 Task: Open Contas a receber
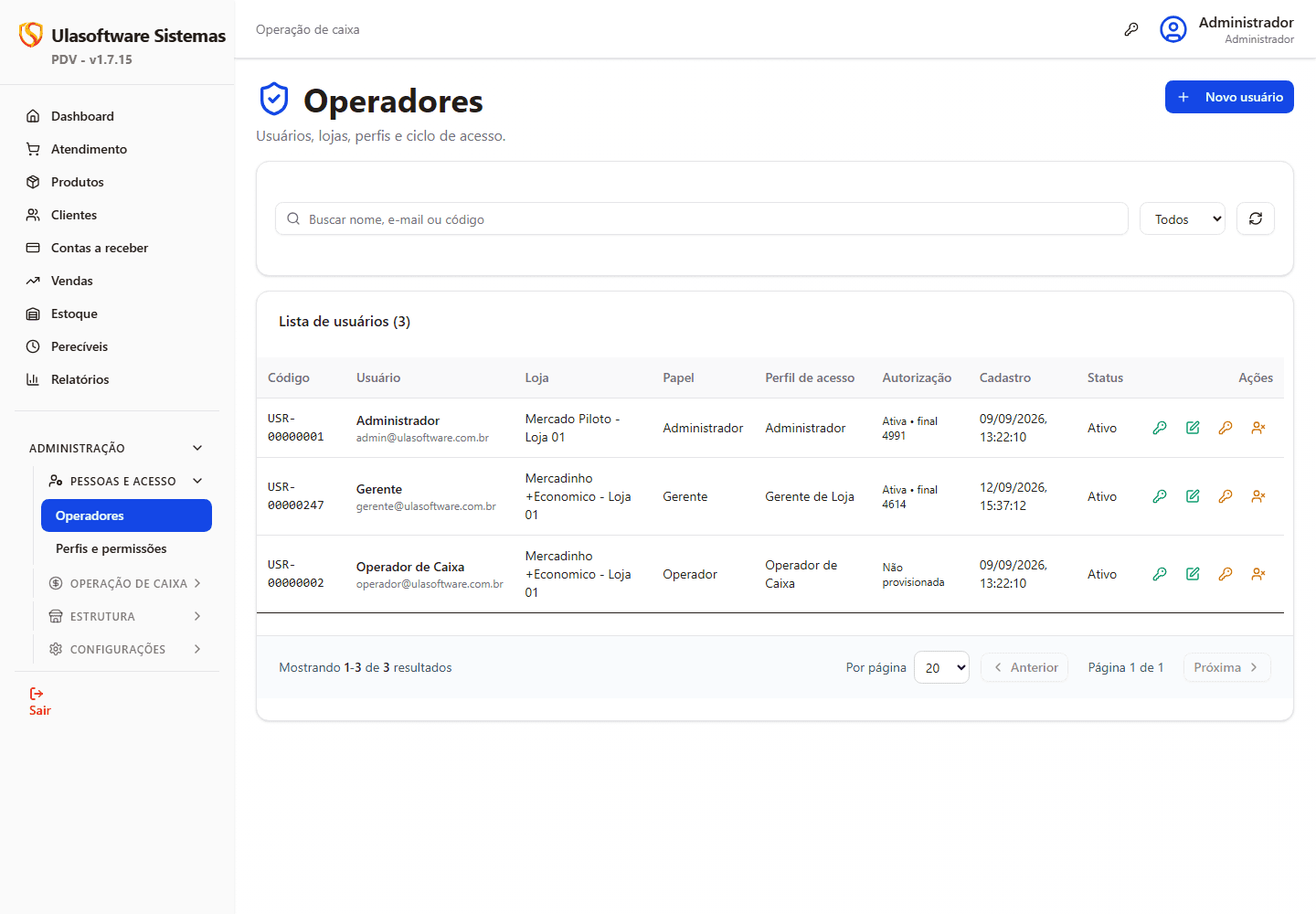click(117, 248)
